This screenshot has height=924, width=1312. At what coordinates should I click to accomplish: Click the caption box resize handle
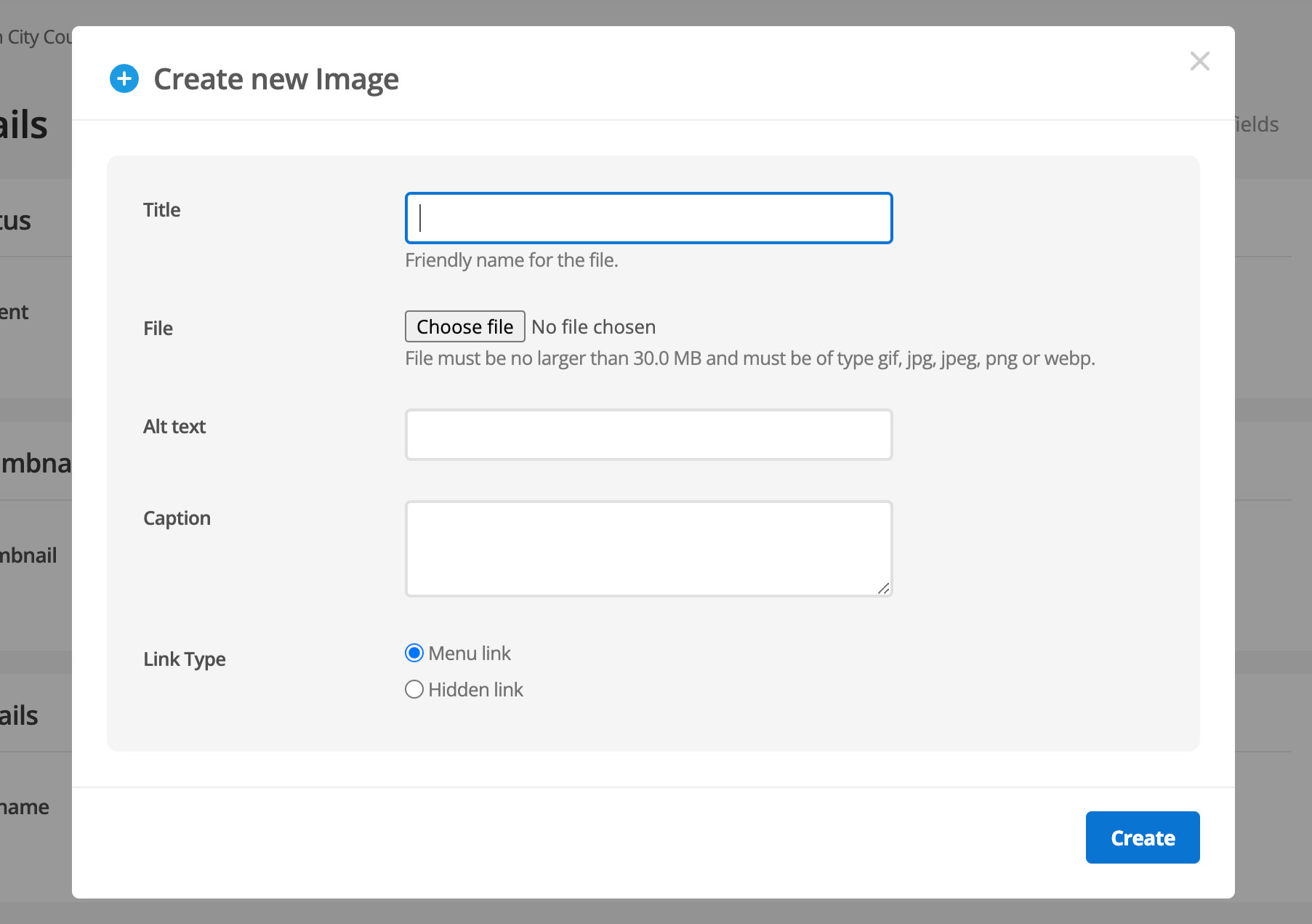(x=883, y=588)
